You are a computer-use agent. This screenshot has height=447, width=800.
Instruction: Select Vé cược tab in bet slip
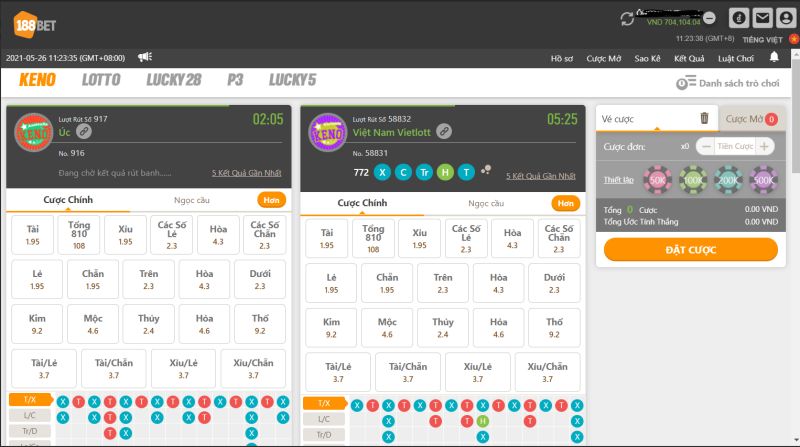tap(657, 118)
